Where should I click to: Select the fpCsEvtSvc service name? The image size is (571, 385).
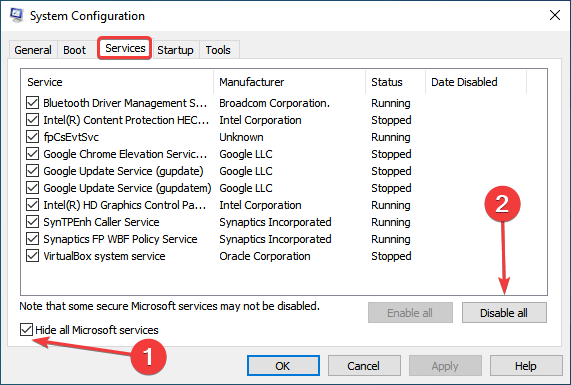point(71,137)
